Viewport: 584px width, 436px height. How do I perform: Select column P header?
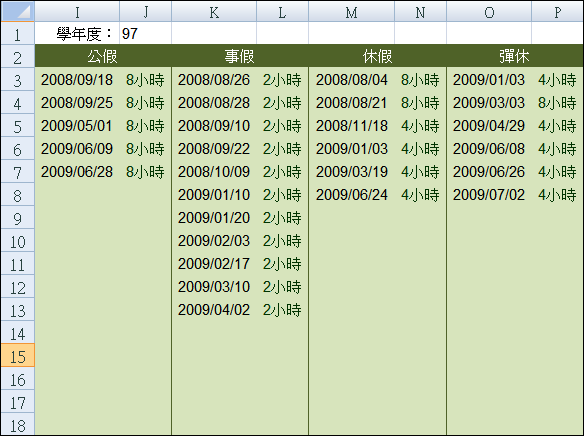pos(557,11)
